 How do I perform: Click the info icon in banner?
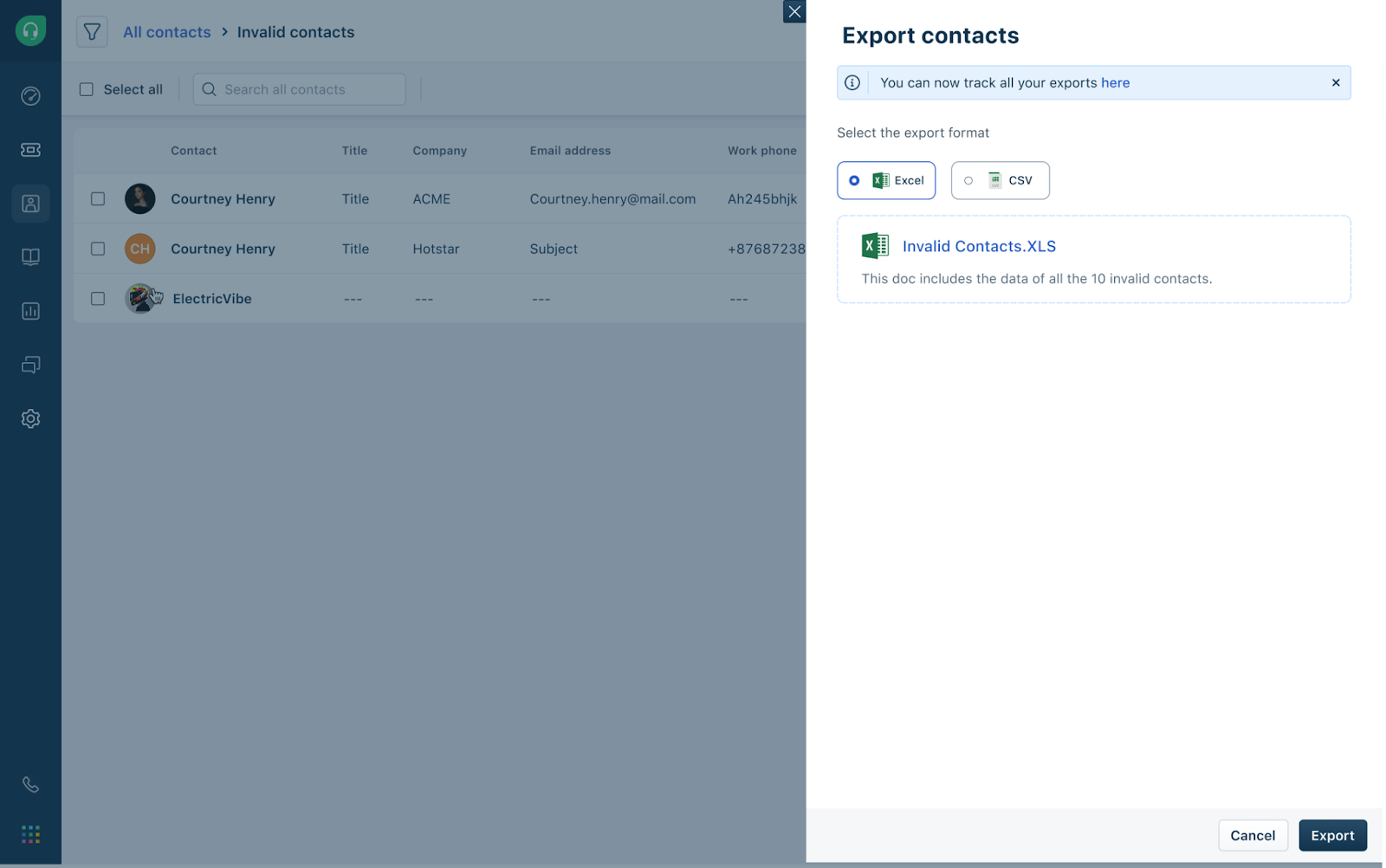click(x=852, y=83)
